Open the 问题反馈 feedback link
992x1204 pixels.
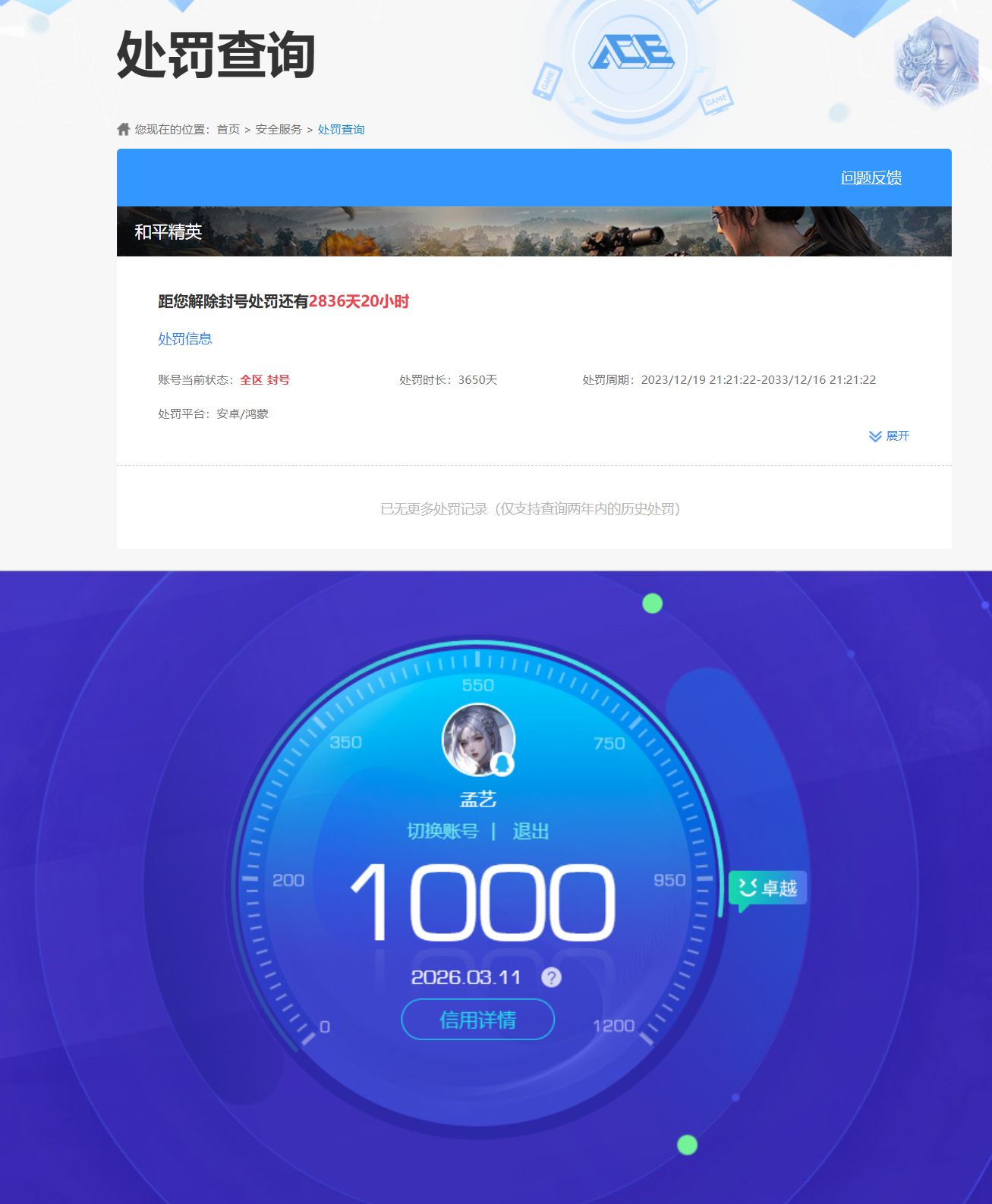coord(871,178)
